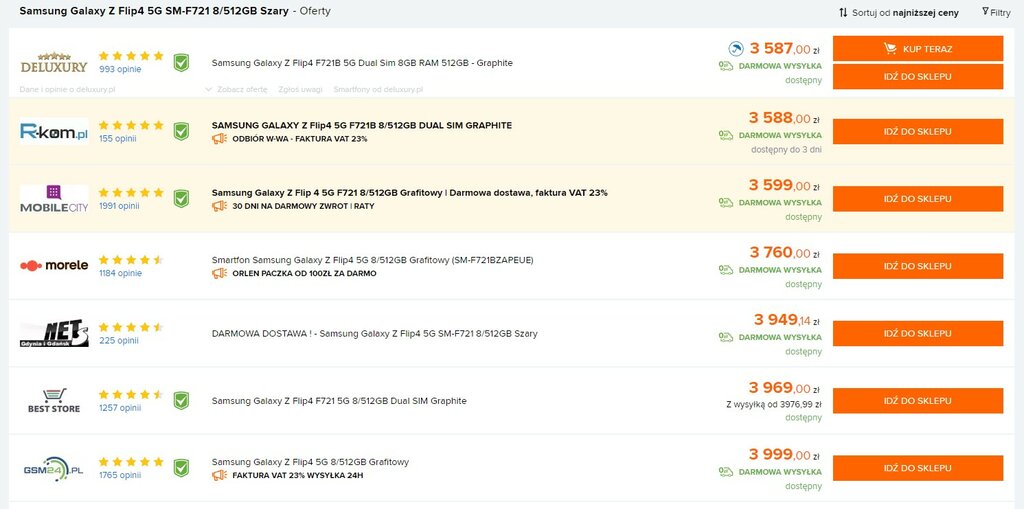The width and height of the screenshot is (1024, 509).
Task: Open NET offer title DARMOWA DOSTAWA
Action: point(374,334)
